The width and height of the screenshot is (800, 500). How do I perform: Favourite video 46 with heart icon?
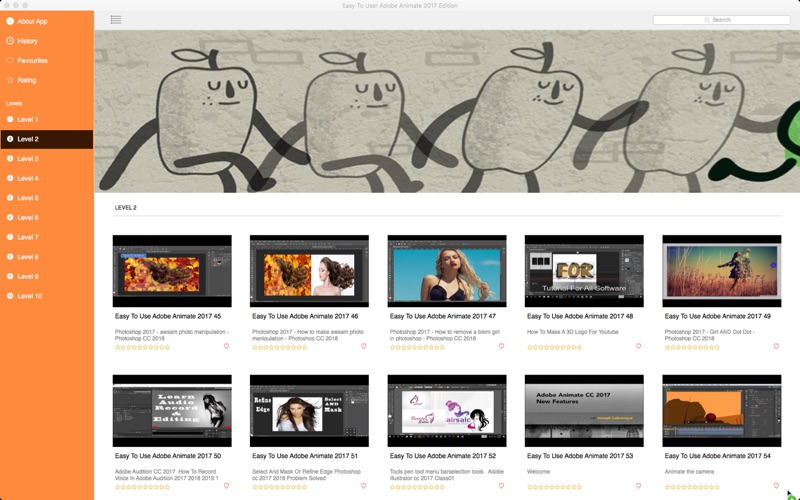[364, 346]
